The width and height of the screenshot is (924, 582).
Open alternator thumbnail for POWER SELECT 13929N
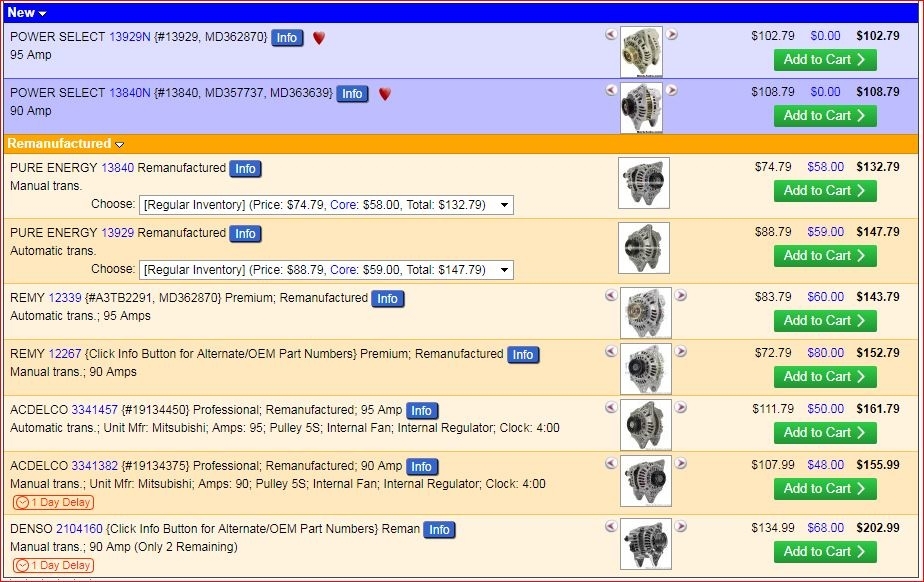click(641, 52)
